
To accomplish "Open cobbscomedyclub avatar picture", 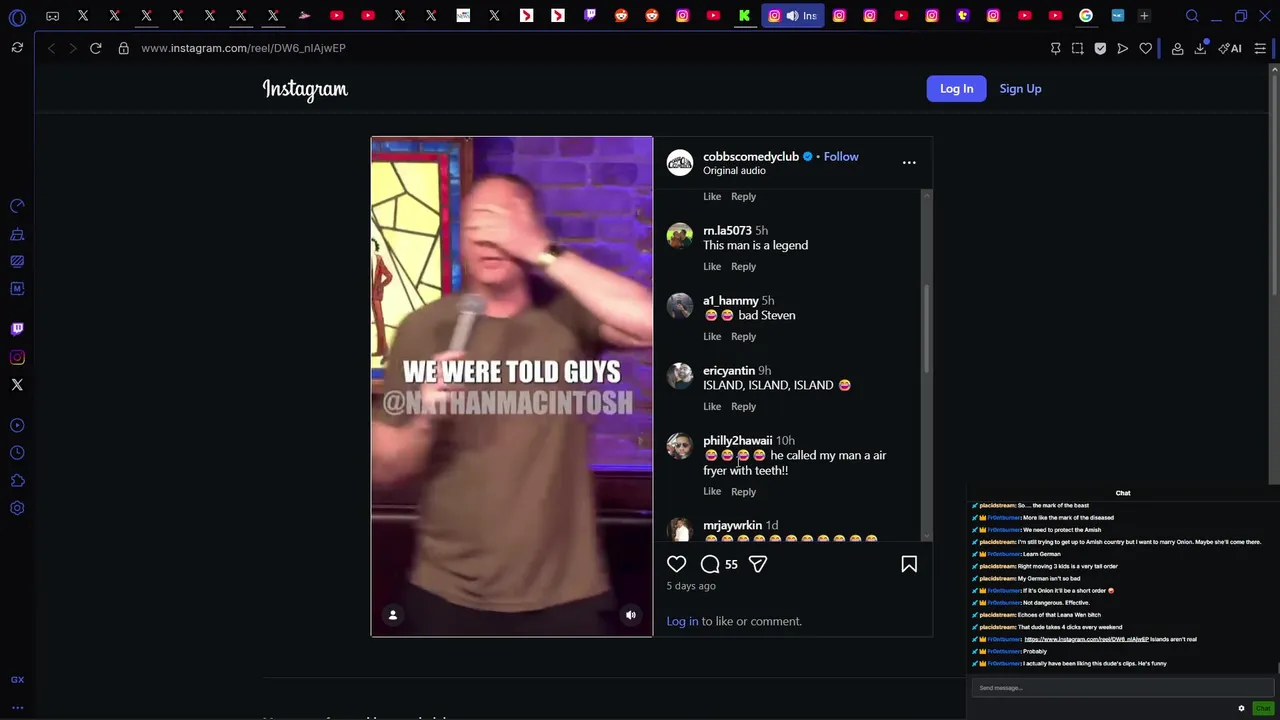I will pyautogui.click(x=680, y=163).
